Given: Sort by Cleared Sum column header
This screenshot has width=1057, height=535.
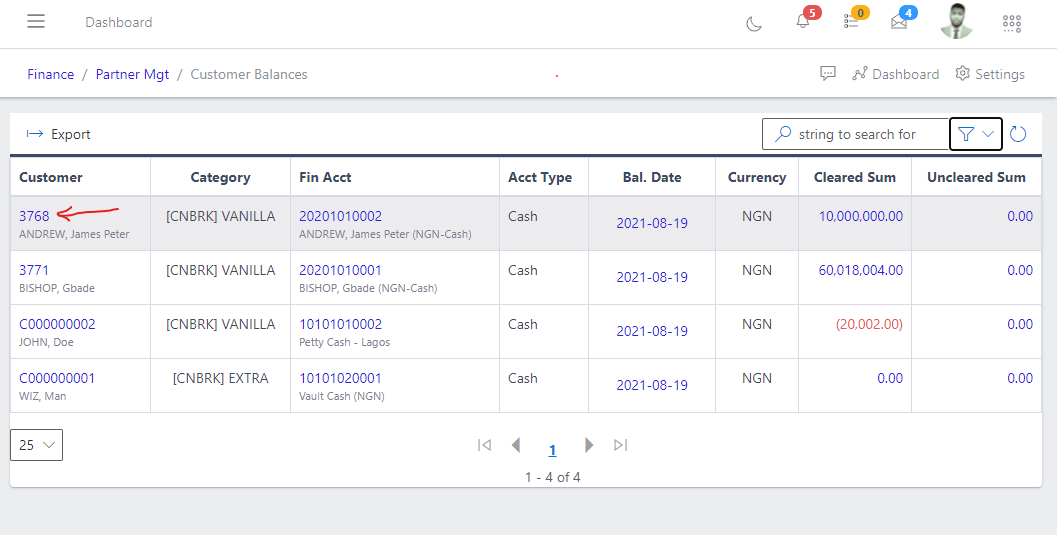Looking at the screenshot, I should (853, 177).
